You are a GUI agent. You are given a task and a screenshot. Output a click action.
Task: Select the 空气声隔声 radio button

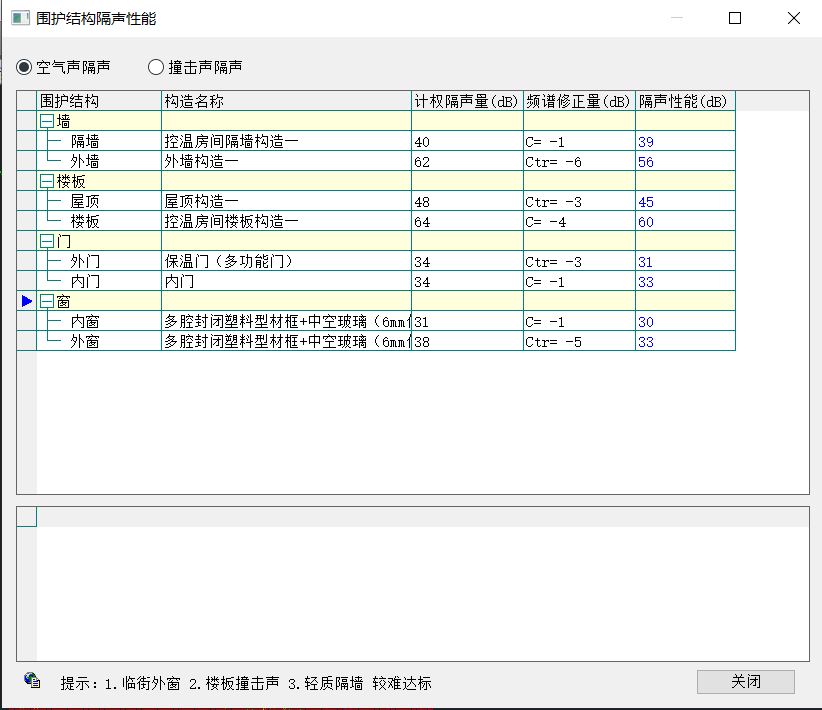coord(24,67)
